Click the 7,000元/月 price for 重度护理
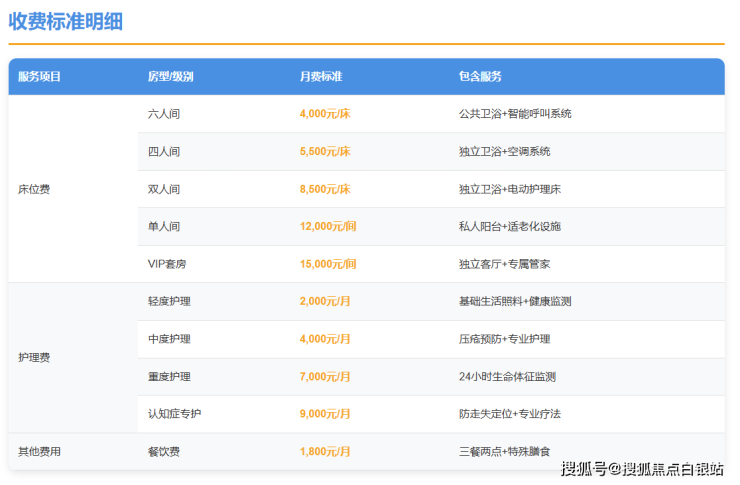This screenshot has width=740, height=485. [325, 377]
